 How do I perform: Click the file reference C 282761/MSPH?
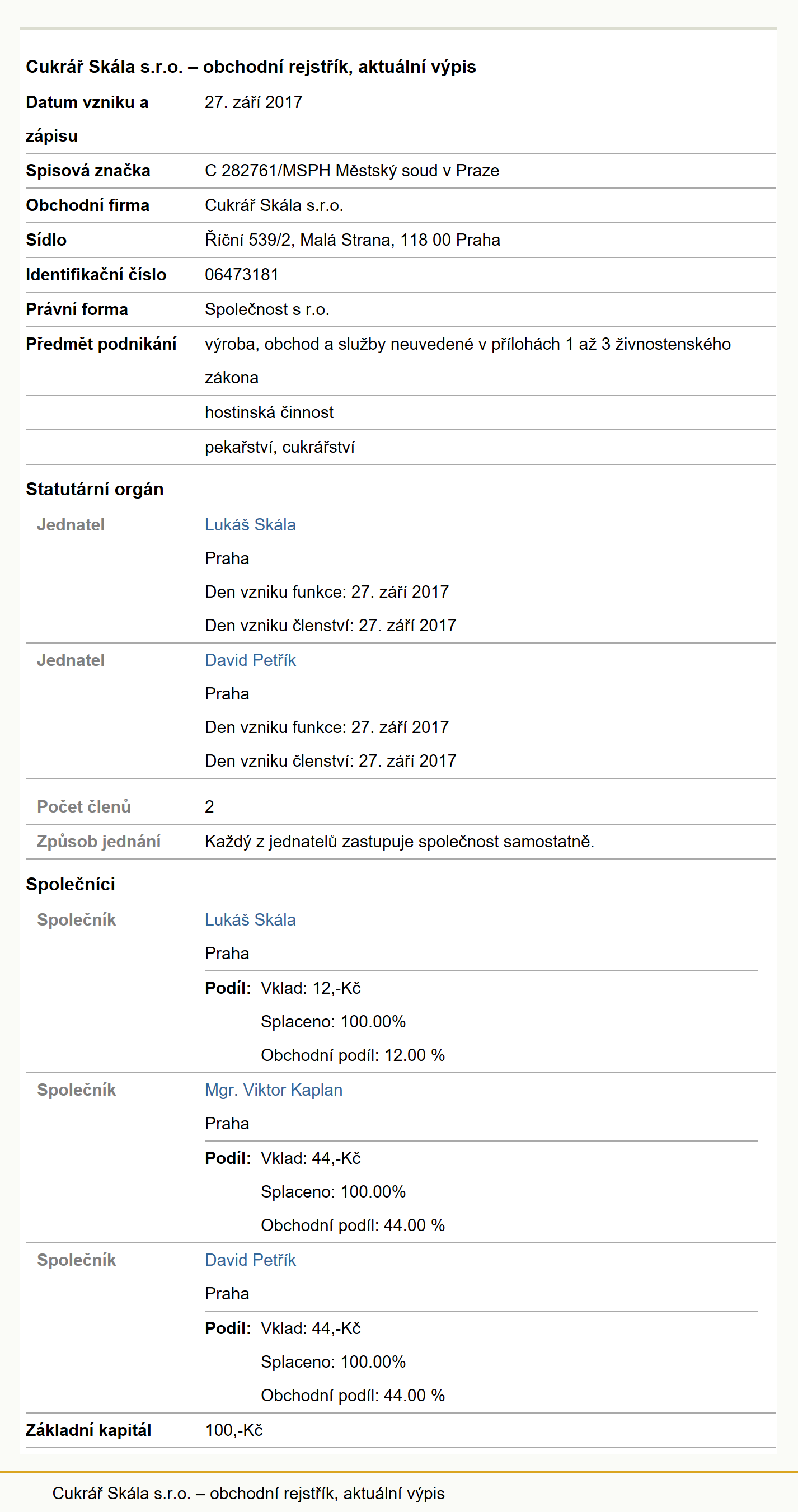[267, 171]
